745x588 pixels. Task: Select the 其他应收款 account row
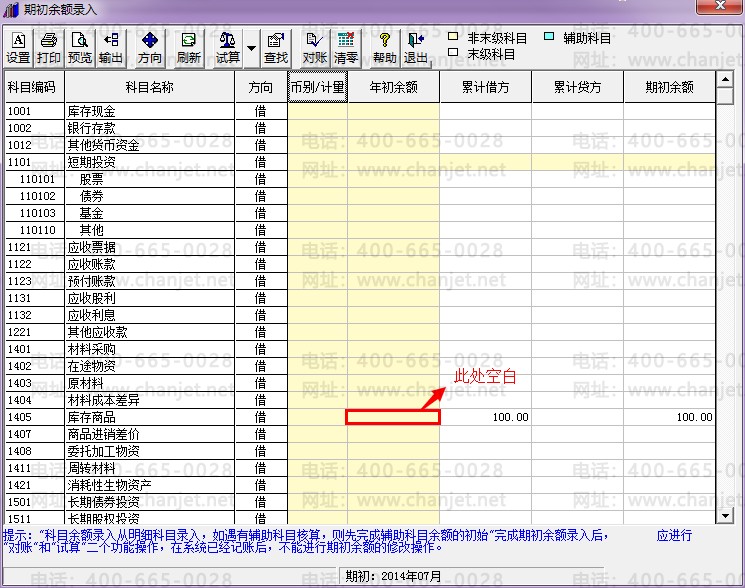point(360,332)
